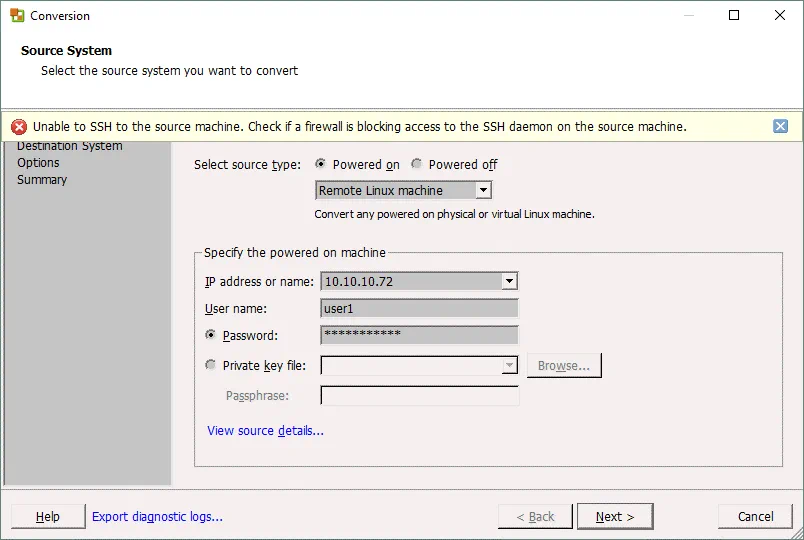Image resolution: width=804 pixels, height=540 pixels.
Task: Dismiss the SSH error banner
Action: point(780,126)
